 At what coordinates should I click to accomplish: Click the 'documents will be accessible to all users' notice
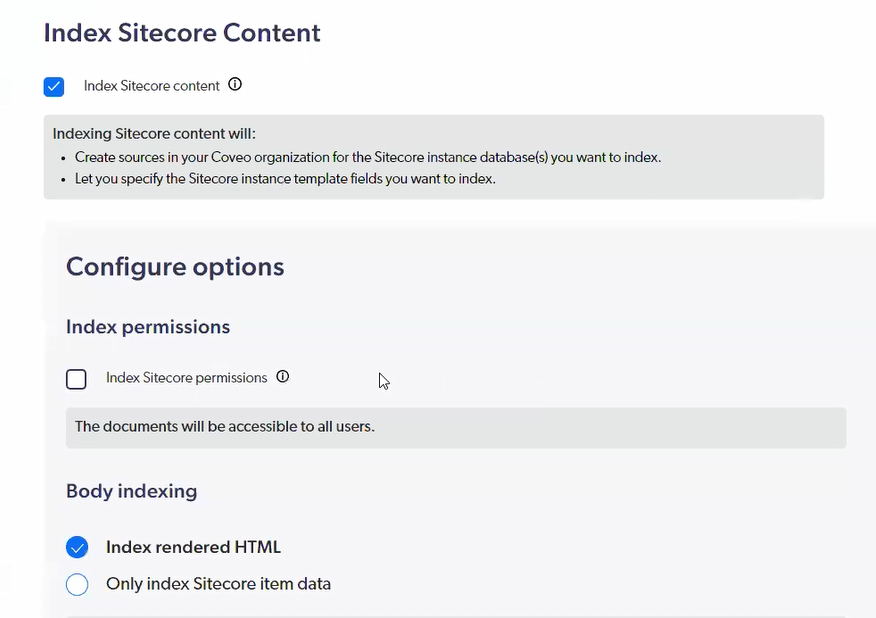(x=225, y=426)
